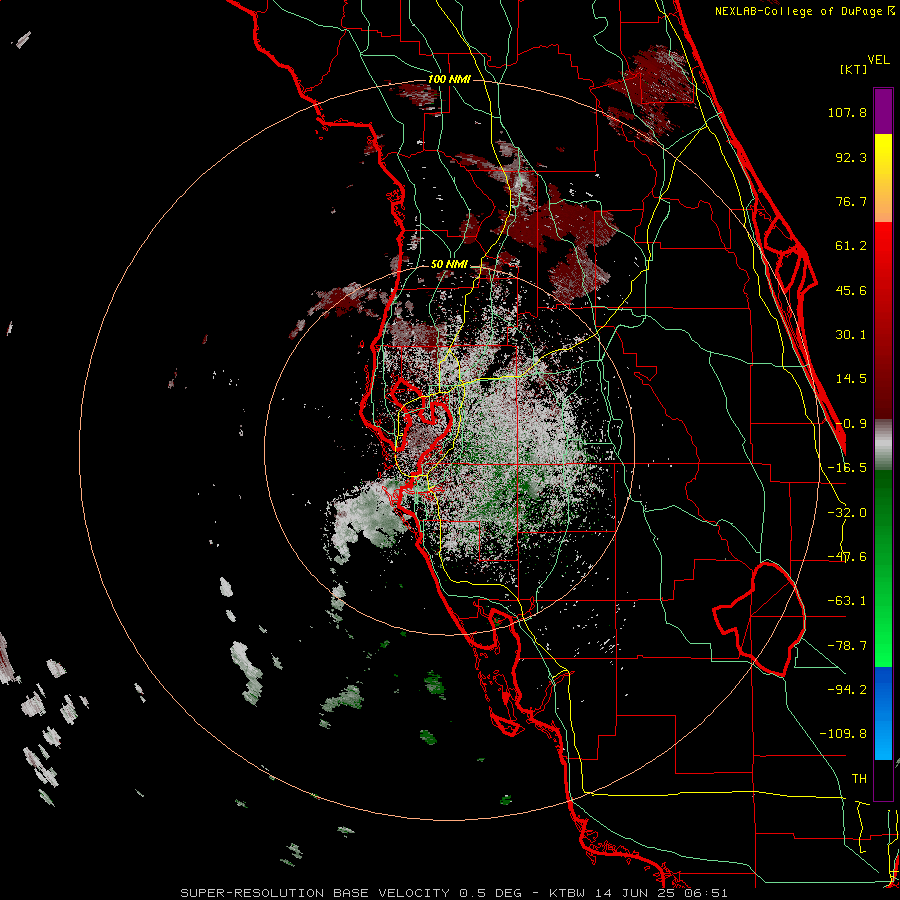Click the 50 NMI range ring label
Image resolution: width=900 pixels, height=900 pixels.
tap(449, 264)
